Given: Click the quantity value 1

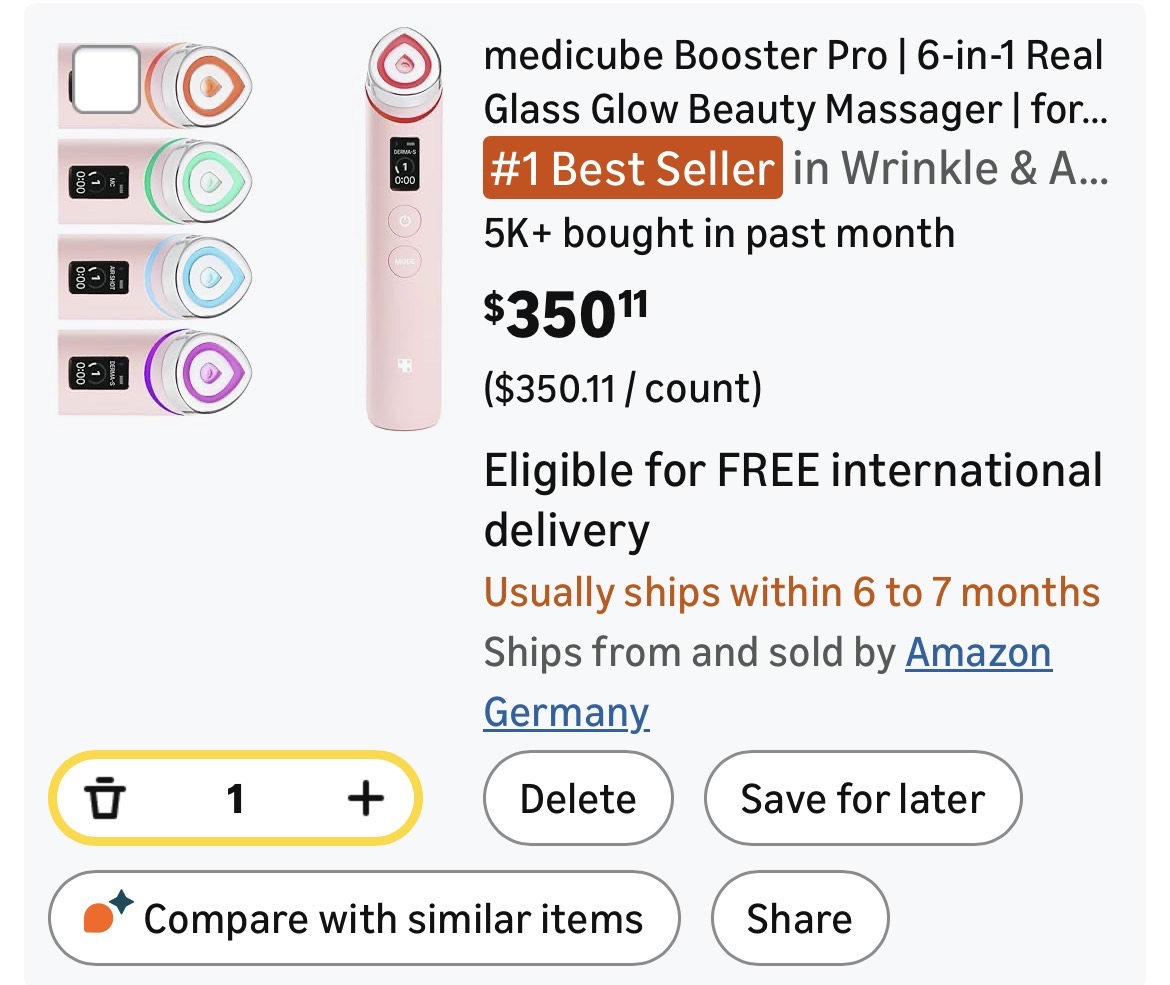Looking at the screenshot, I should pos(235,799).
